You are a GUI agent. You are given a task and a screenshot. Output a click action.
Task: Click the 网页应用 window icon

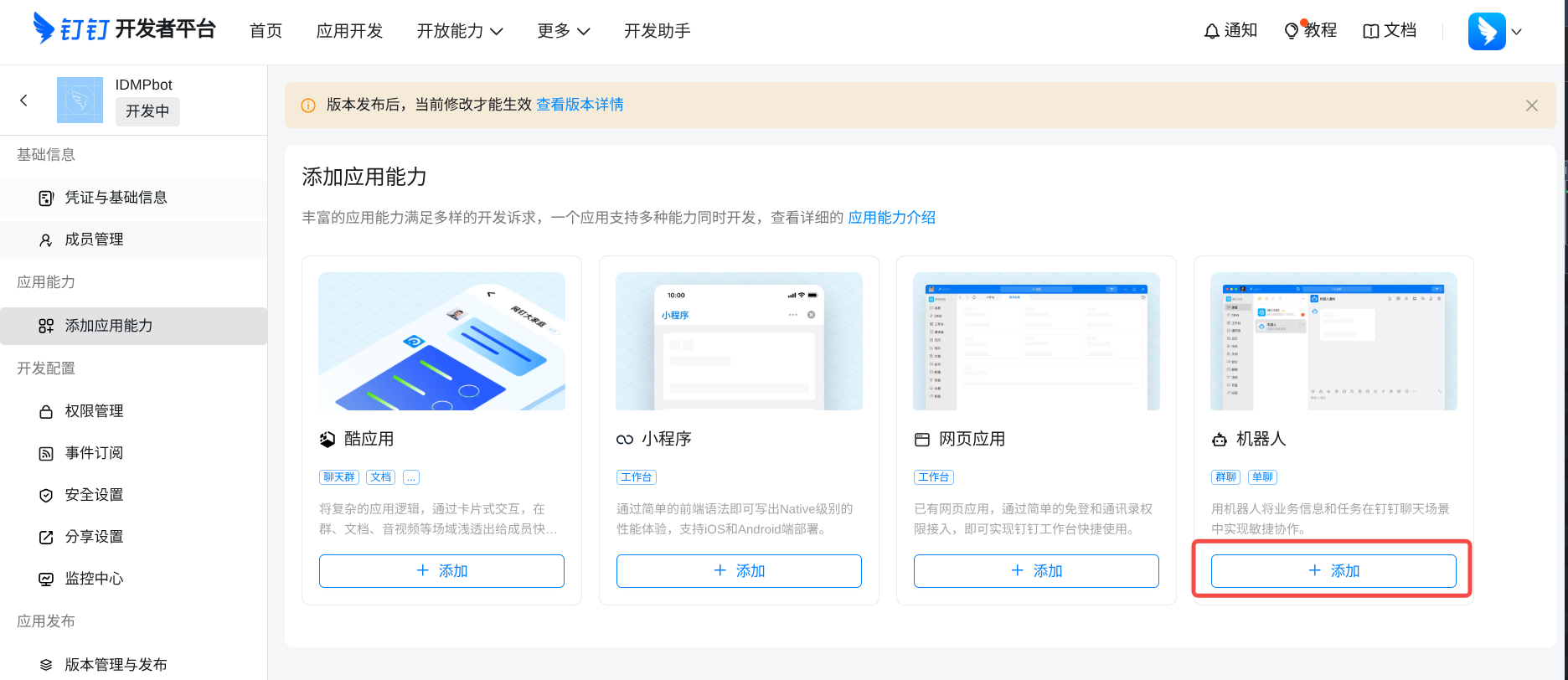(x=922, y=440)
